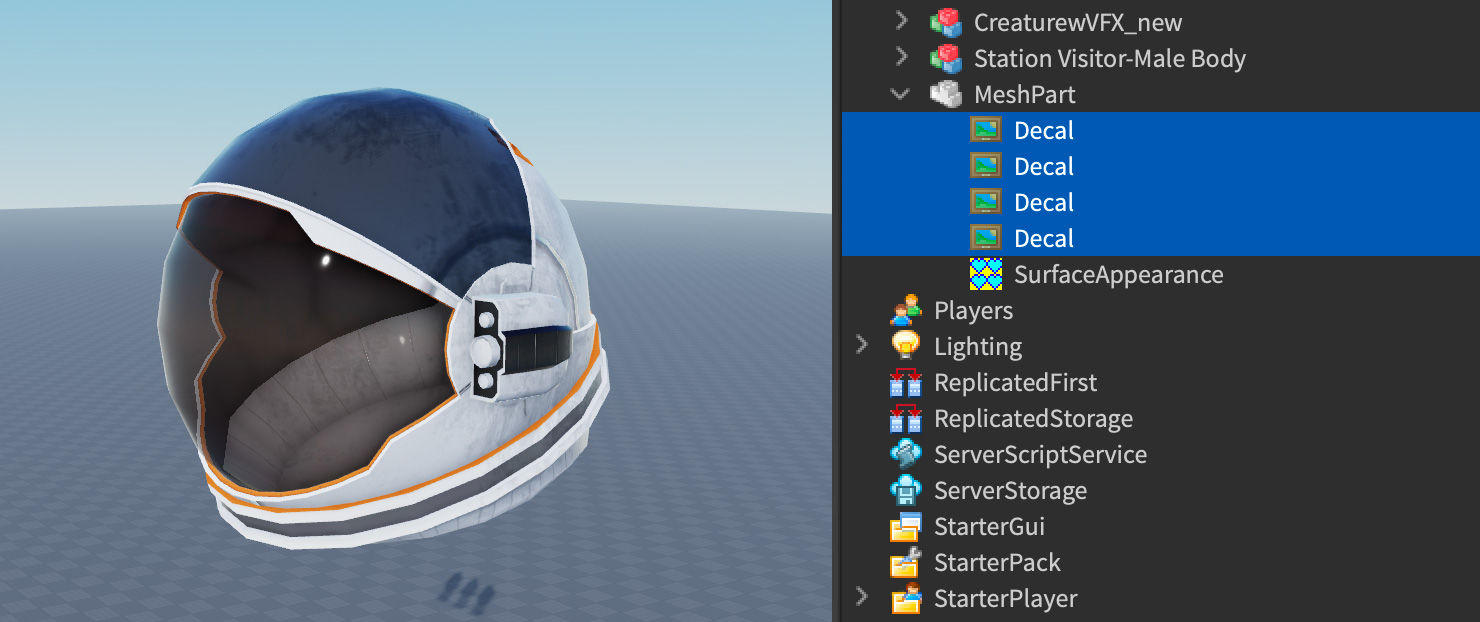This screenshot has height=622, width=1480.
Task: Click the astronaut helmet in the viewport
Action: pos(385,320)
